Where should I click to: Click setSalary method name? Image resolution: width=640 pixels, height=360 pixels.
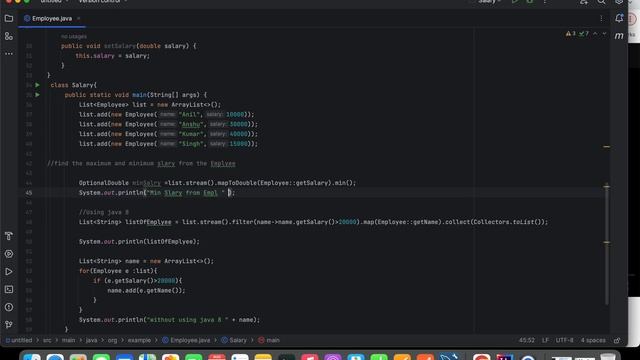120,46
